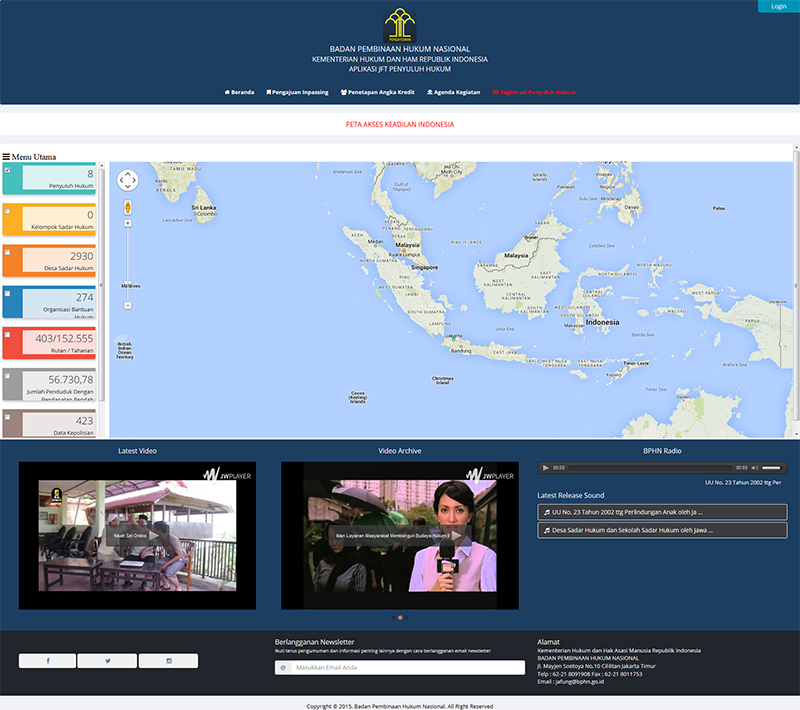Viewport: 800px width, 710px height.
Task: Focus the Masukkan Email Anda field
Action: (x=400, y=668)
